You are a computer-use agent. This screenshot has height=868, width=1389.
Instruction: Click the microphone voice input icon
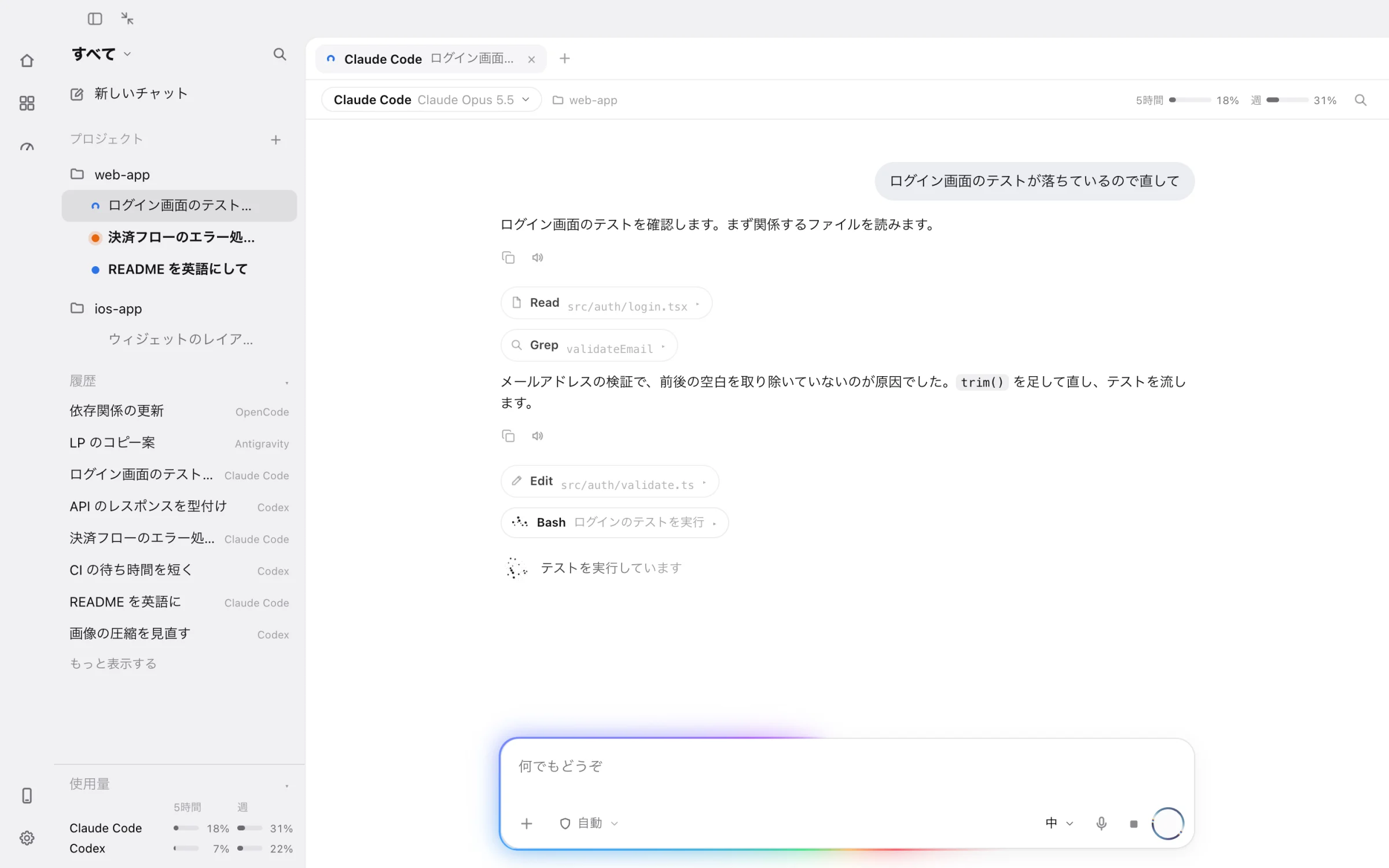click(x=1101, y=823)
